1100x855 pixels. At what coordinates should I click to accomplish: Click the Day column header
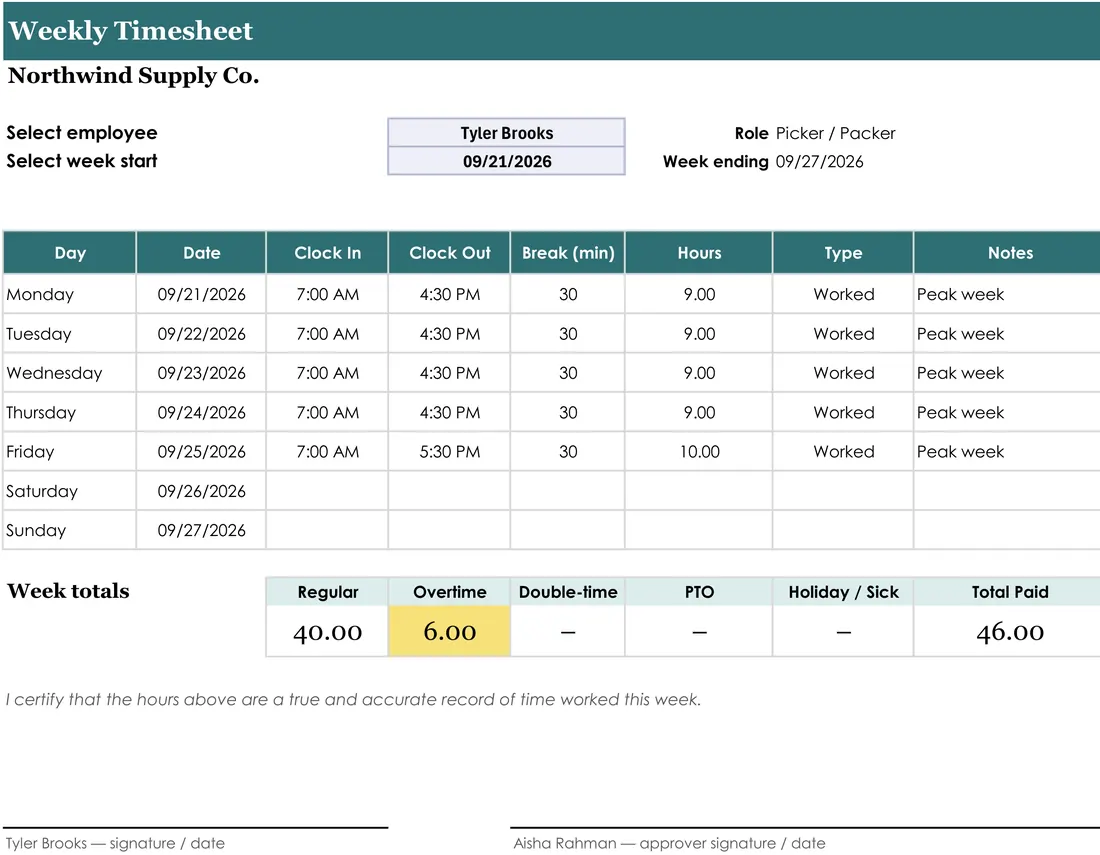pos(69,253)
